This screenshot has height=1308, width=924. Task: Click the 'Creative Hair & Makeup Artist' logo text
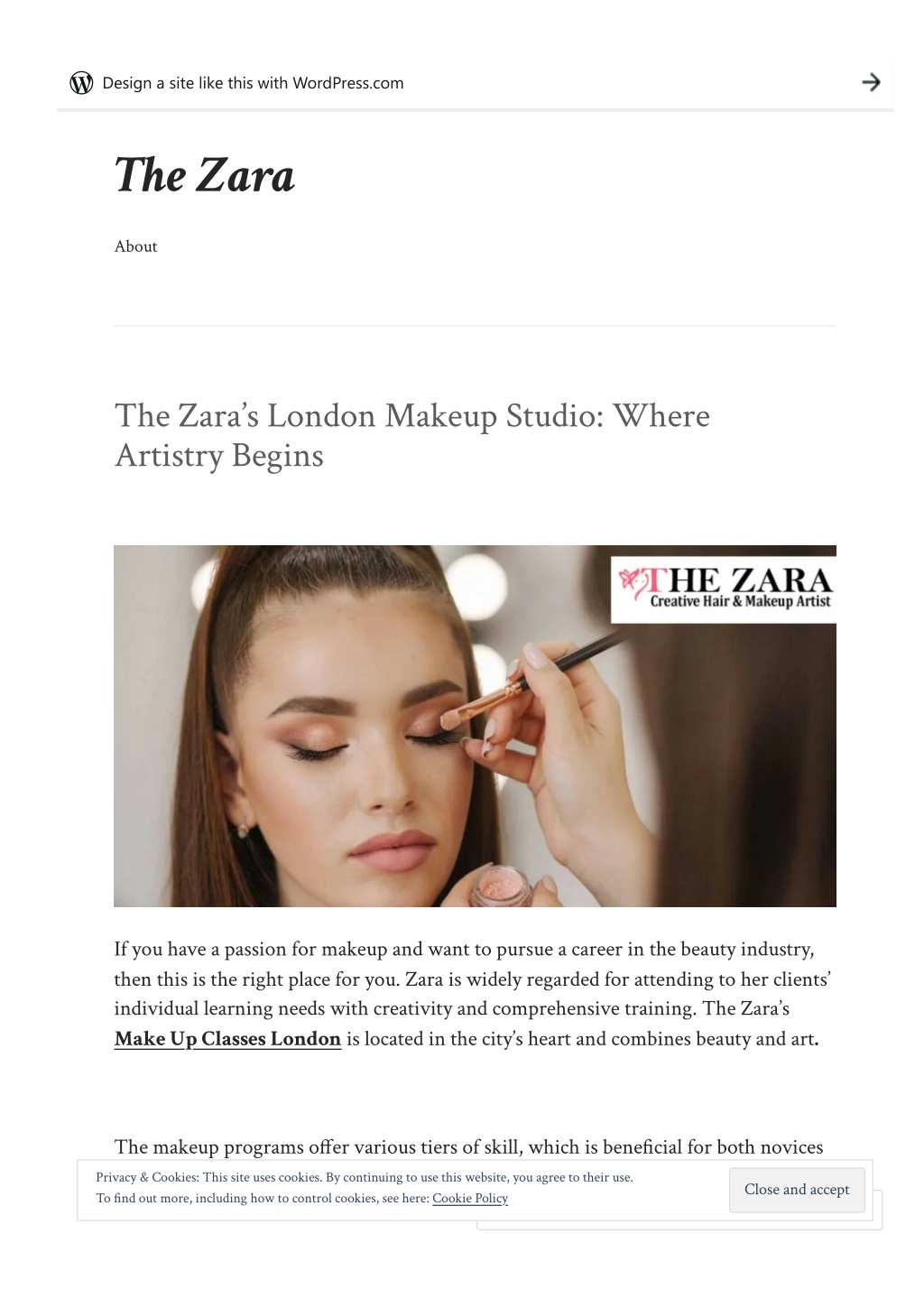pos(740,601)
